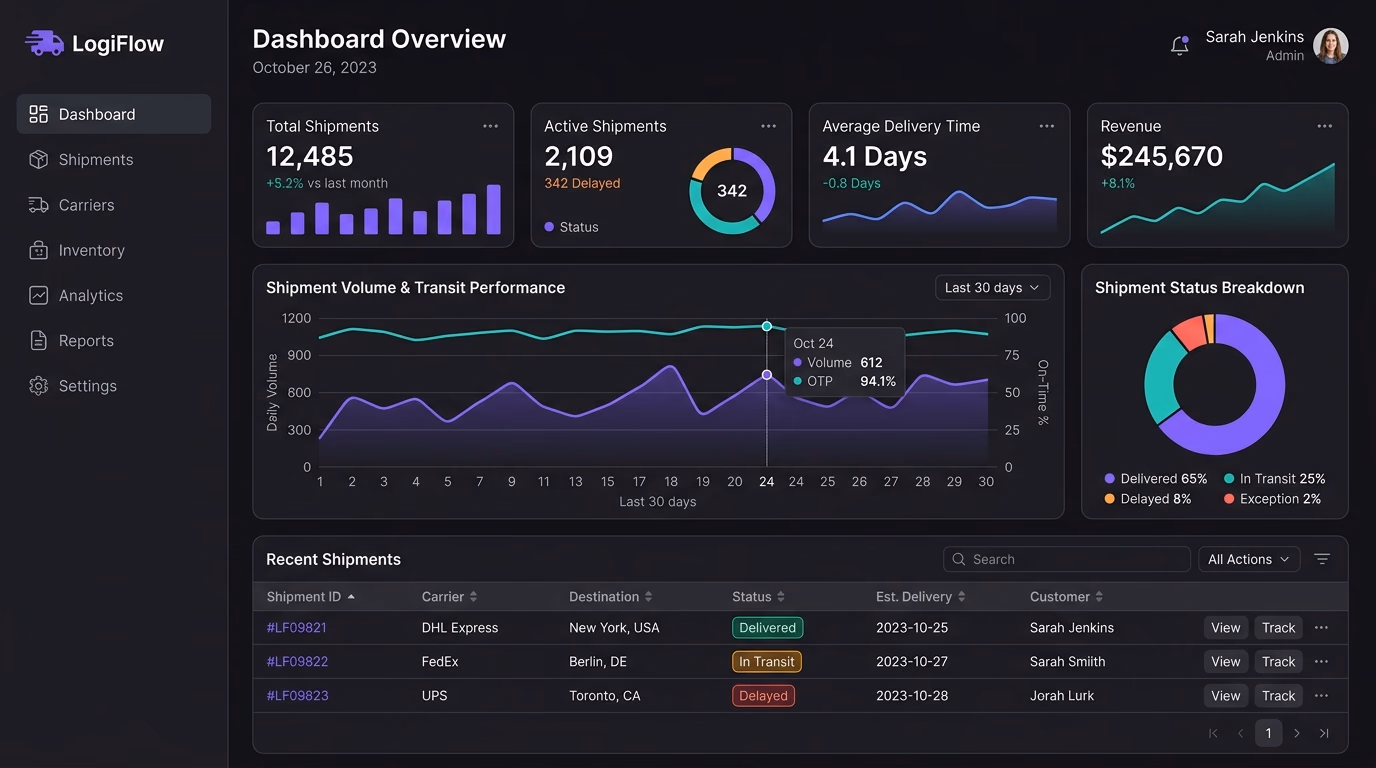This screenshot has width=1376, height=768.
Task: Open the notifications bell icon
Action: coord(1180,45)
